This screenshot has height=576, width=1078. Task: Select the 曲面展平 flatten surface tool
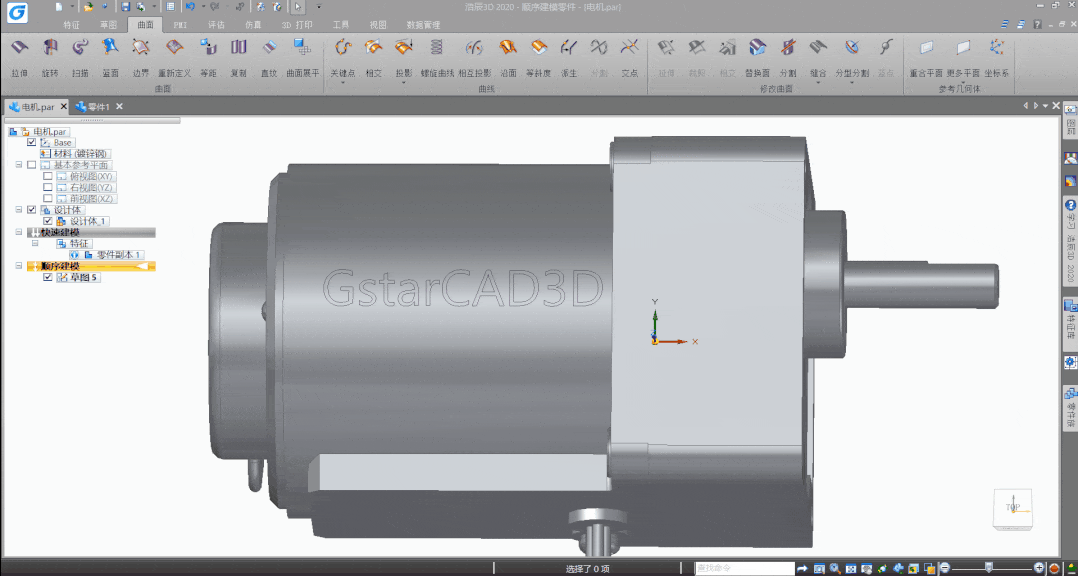(302, 57)
